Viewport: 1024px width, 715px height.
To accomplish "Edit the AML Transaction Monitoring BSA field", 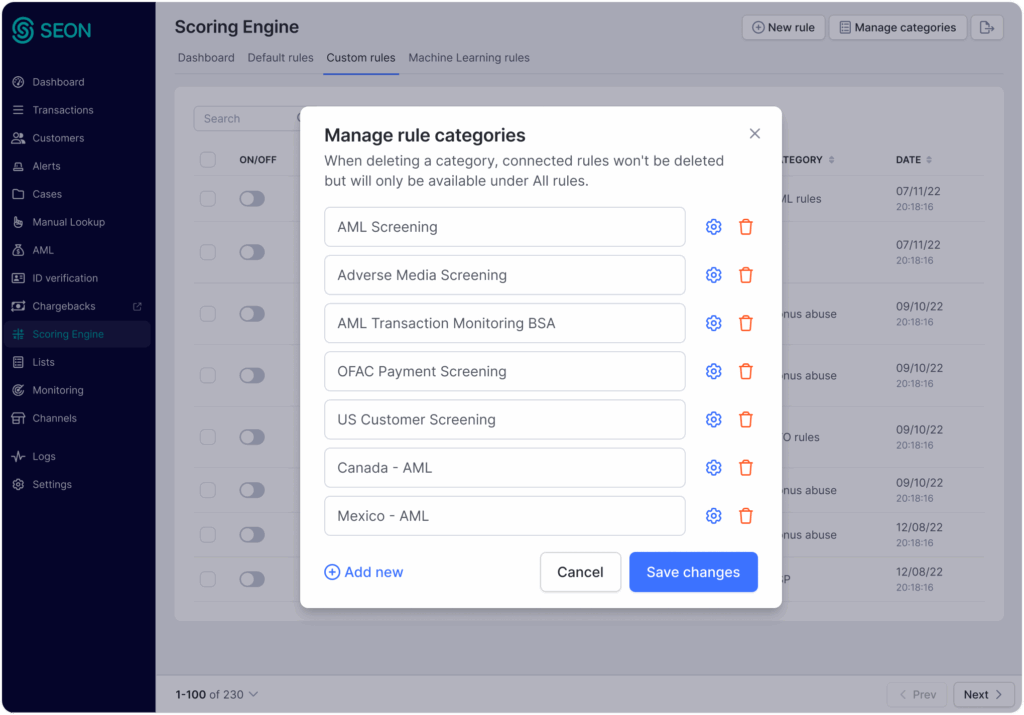I will point(504,323).
